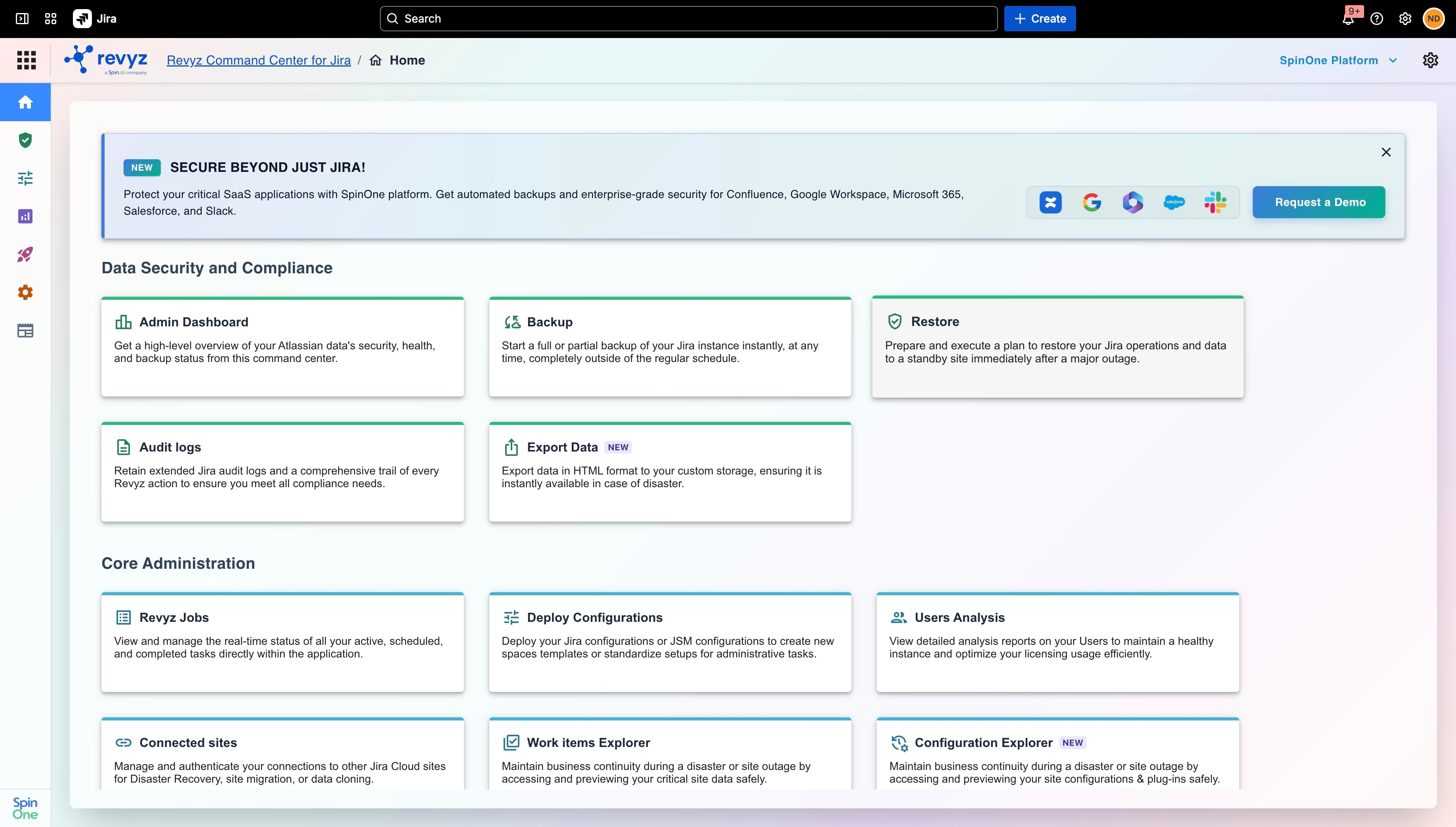Image resolution: width=1456 pixels, height=827 pixels.
Task: Click the blue Create button
Action: click(1040, 19)
